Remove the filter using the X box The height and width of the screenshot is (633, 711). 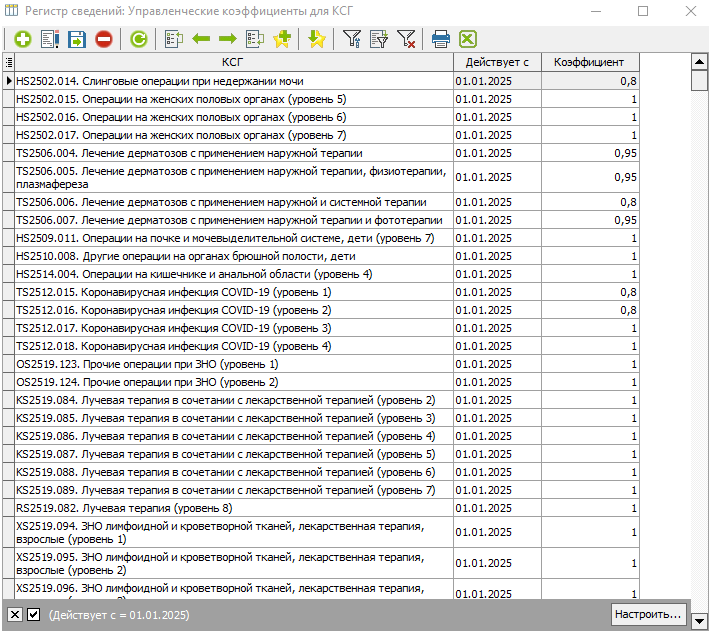(15, 614)
